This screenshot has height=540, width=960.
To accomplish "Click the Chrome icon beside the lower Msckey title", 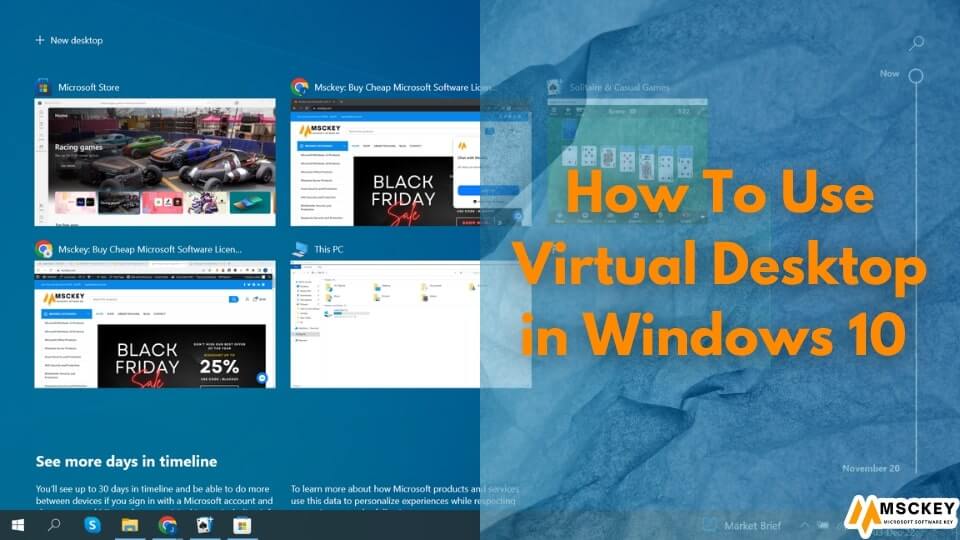I will 43,249.
